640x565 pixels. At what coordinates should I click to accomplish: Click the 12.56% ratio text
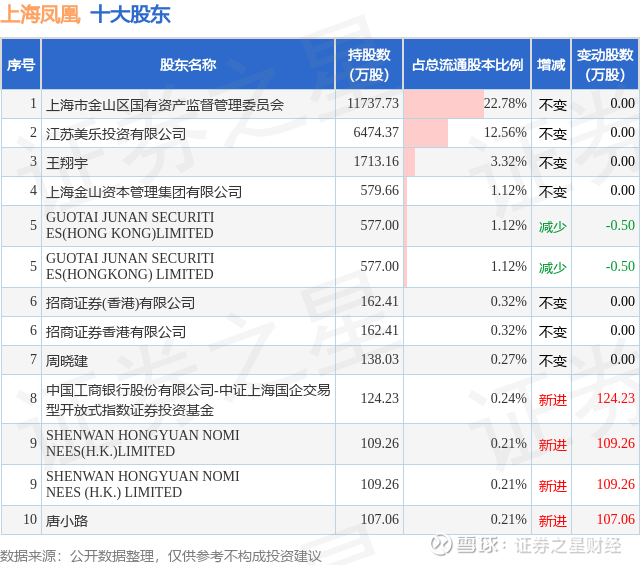[x=505, y=132]
